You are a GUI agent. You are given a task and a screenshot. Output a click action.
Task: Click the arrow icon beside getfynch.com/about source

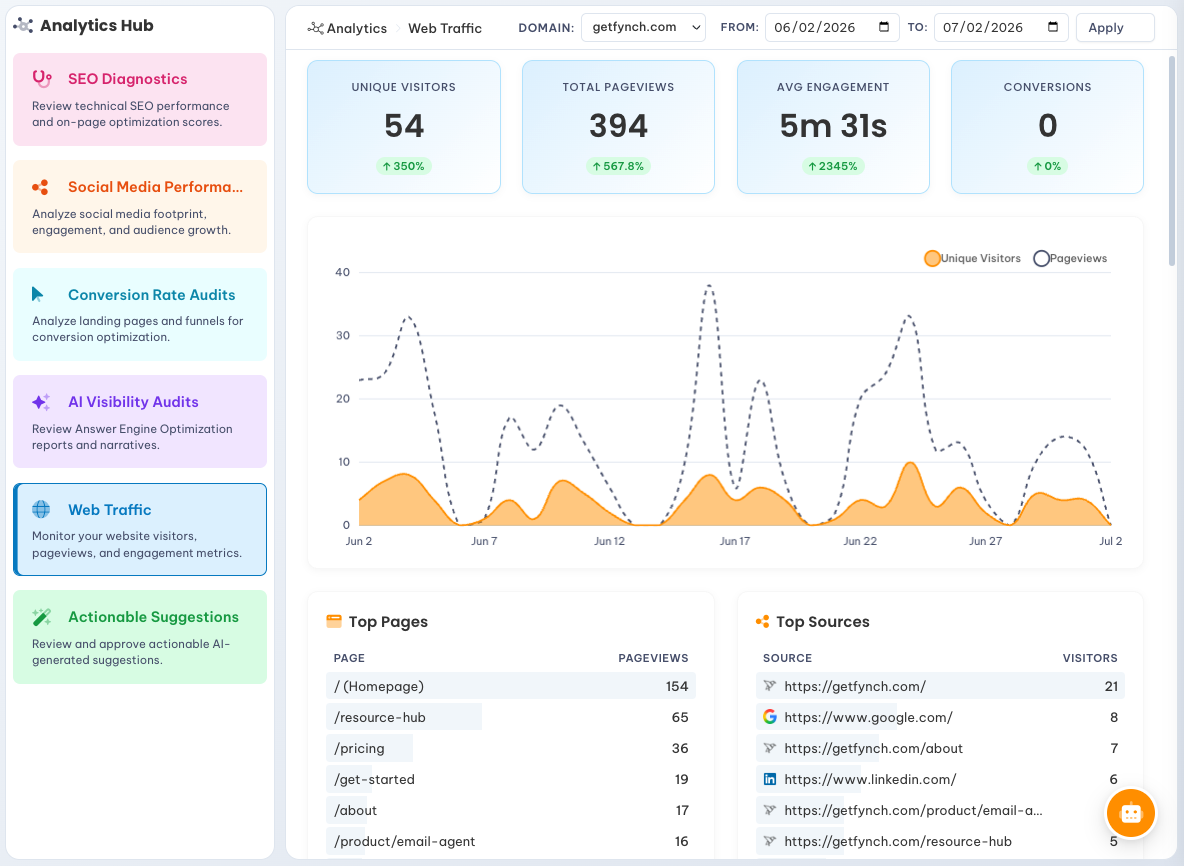769,747
